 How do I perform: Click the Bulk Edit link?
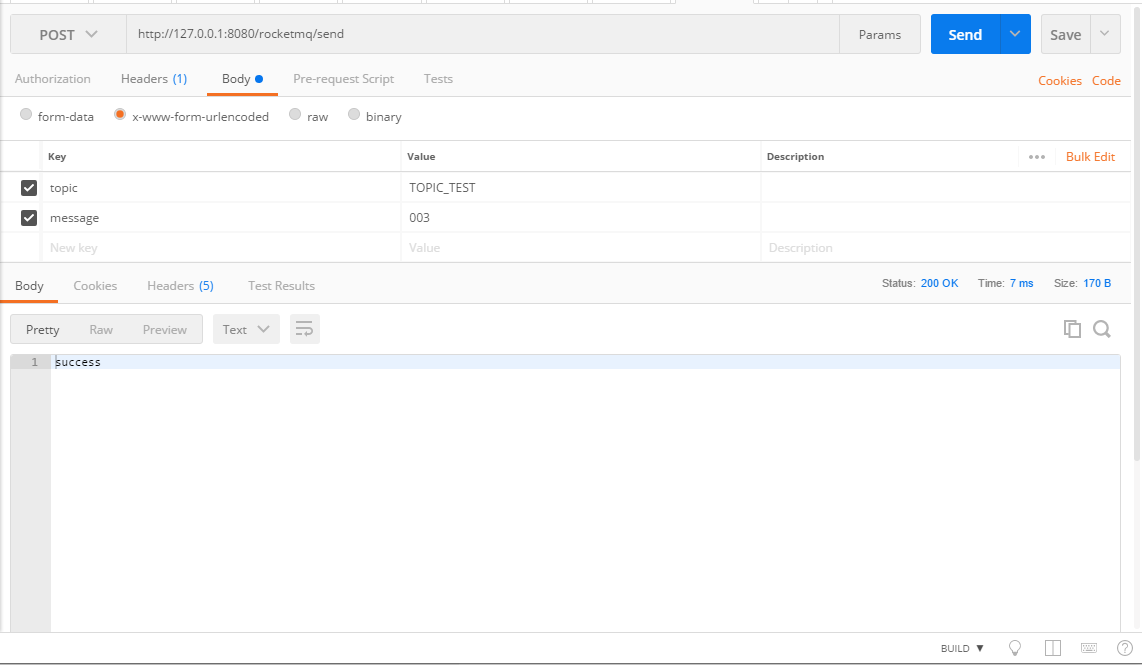pyautogui.click(x=1090, y=157)
